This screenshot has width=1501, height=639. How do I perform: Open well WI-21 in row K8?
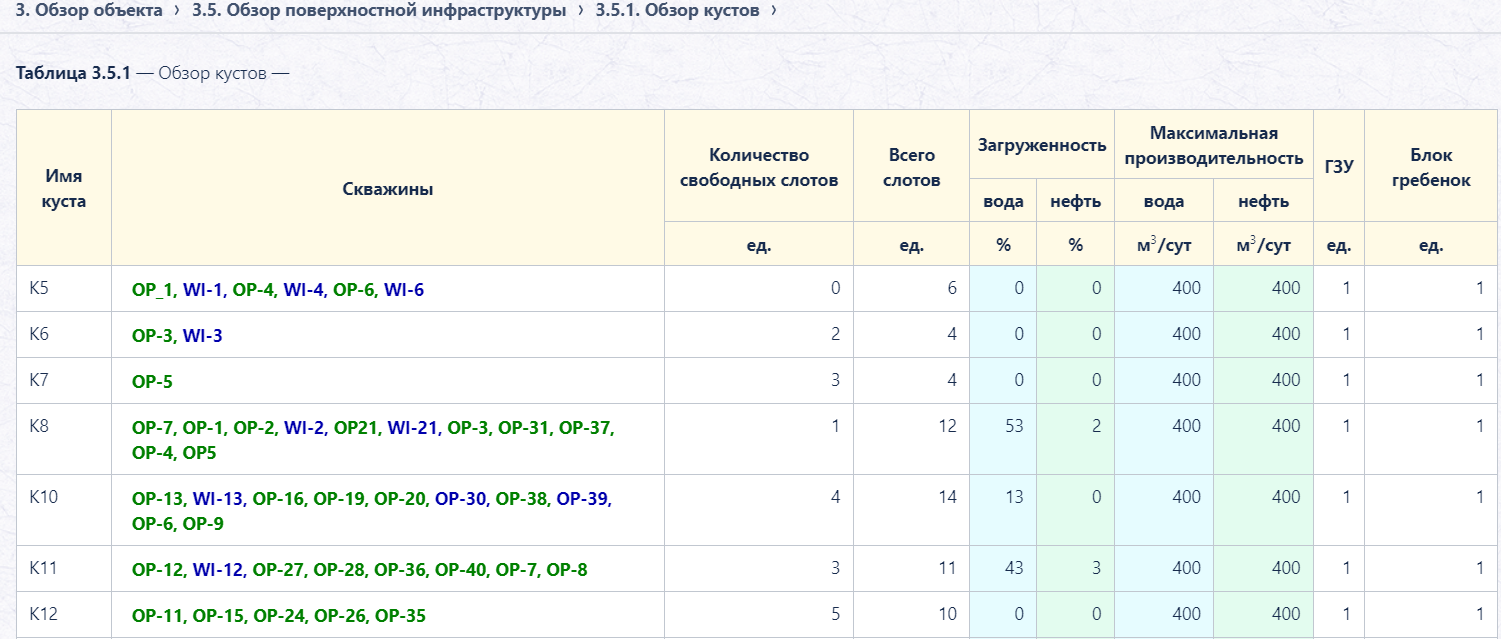click(413, 427)
